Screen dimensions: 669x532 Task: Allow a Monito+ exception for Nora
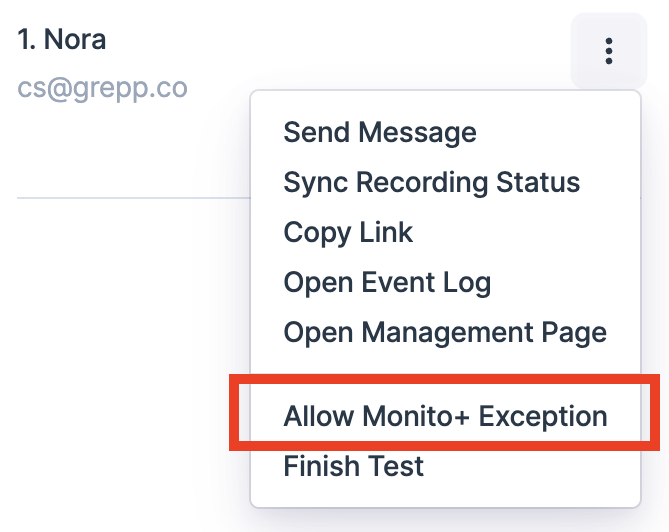click(445, 416)
